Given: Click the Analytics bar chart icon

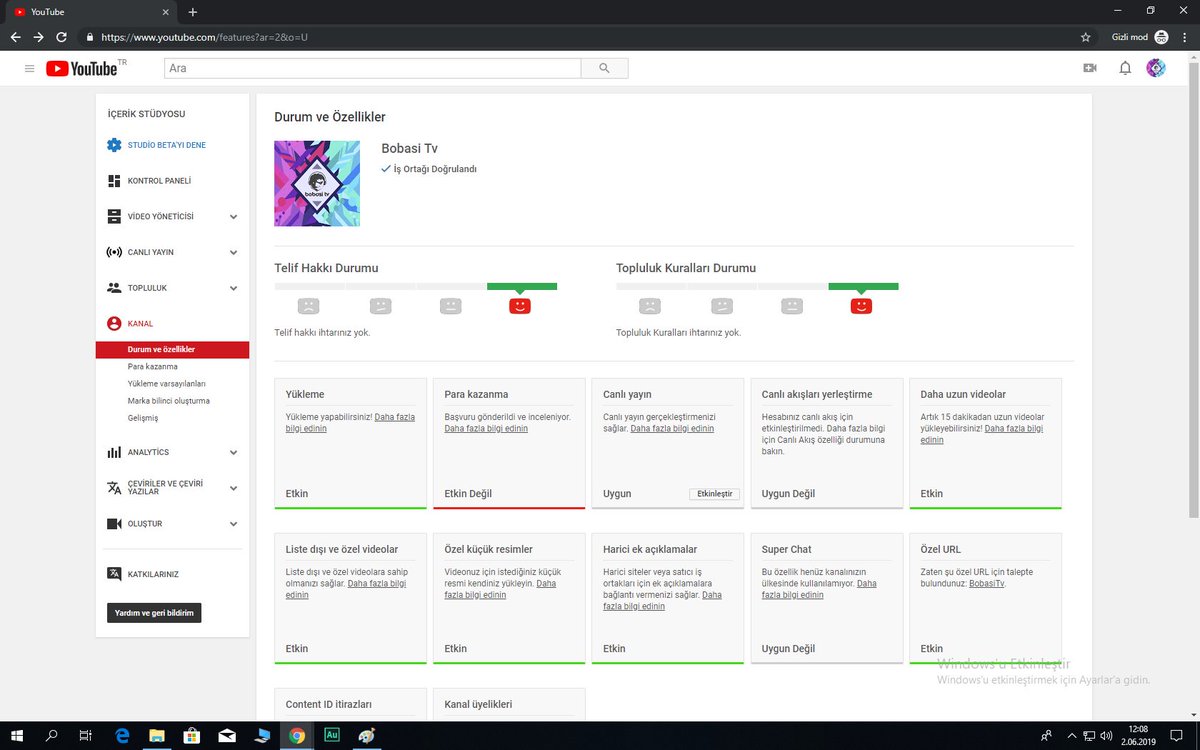Looking at the screenshot, I should coord(114,452).
